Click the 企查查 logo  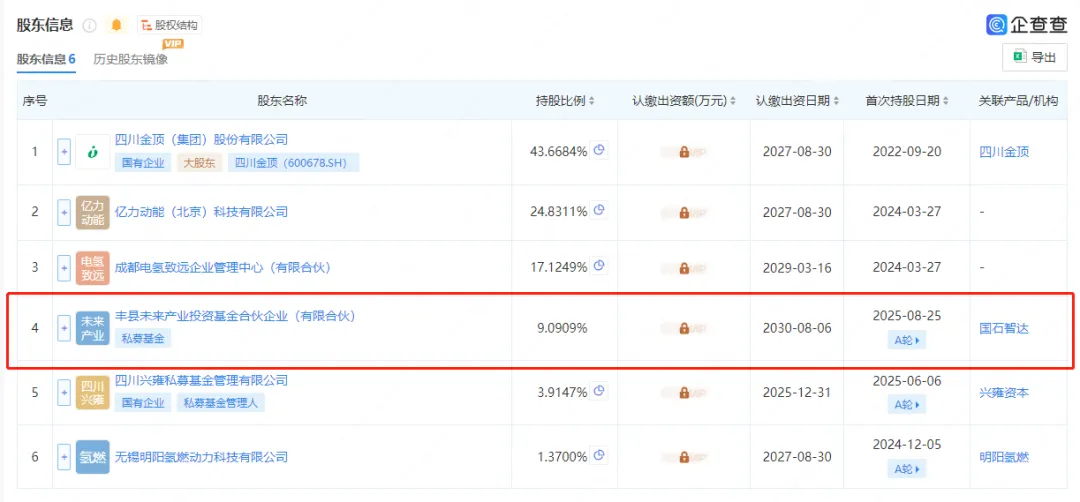1026,25
